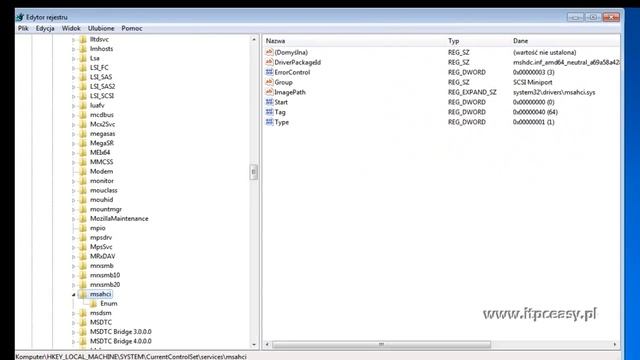Expand the MpsSvc key
Image resolution: width=640 pixels, height=360 pixels.
(x=73, y=247)
